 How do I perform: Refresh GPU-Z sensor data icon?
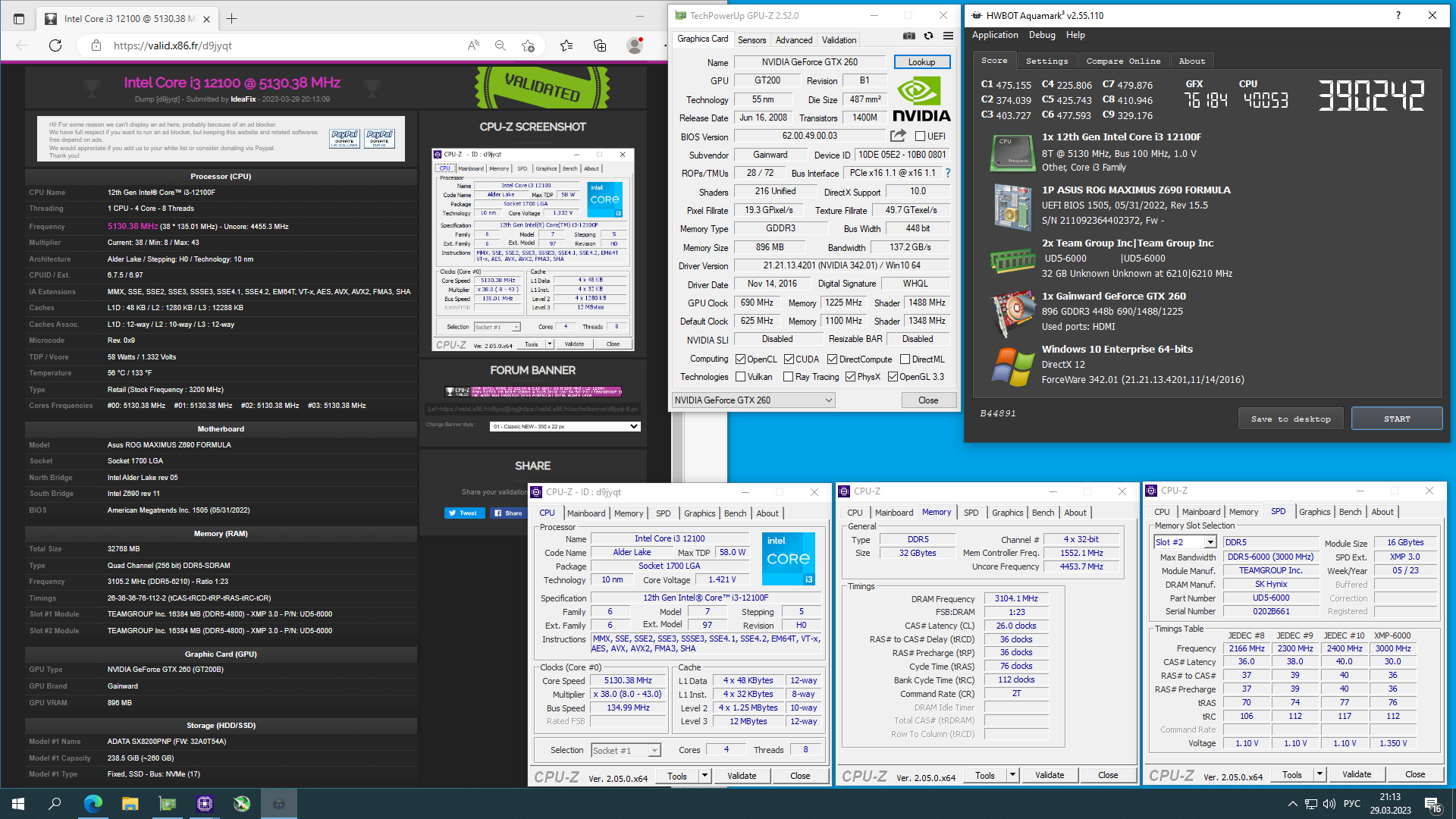[x=928, y=36]
